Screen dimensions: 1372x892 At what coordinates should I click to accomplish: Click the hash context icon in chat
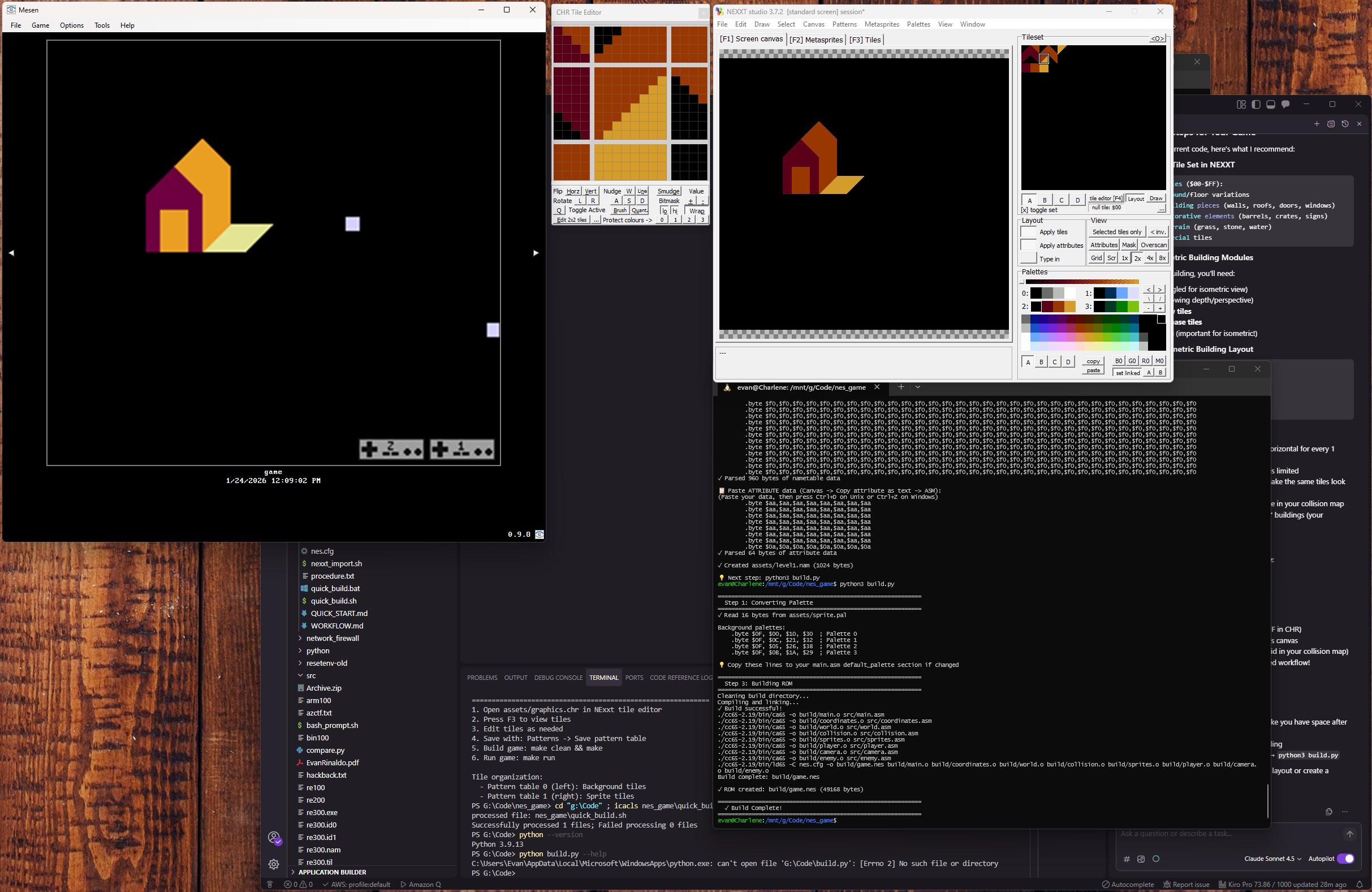point(1127,859)
